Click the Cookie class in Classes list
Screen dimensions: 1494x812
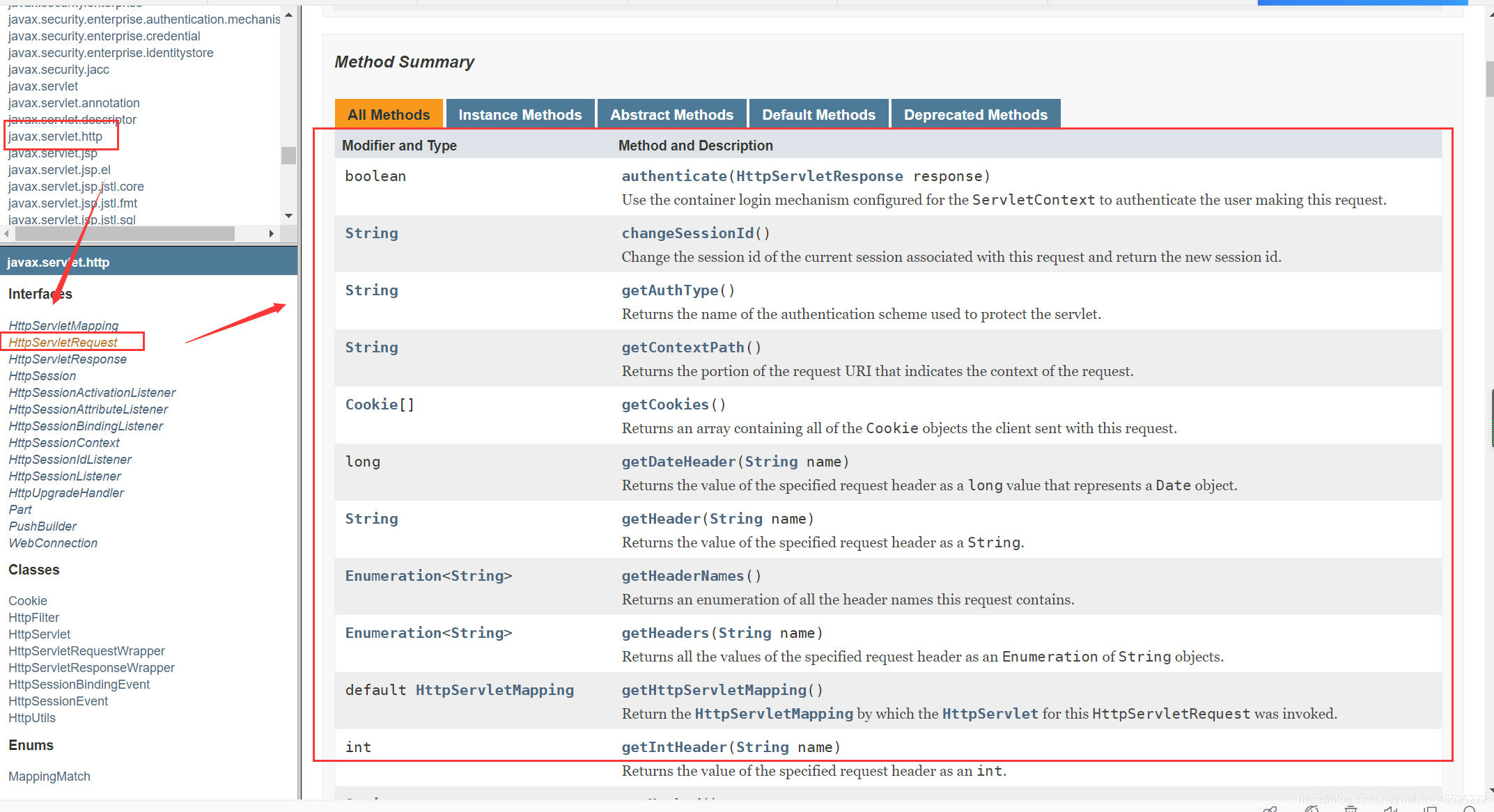[x=28, y=601]
